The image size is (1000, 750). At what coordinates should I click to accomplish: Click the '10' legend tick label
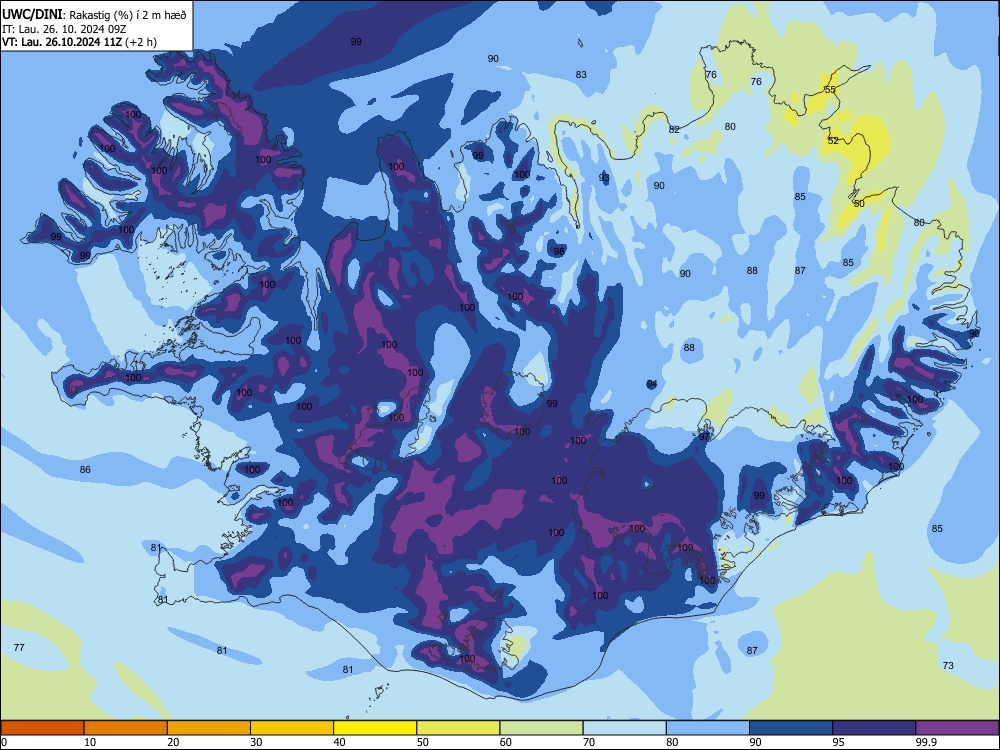pyautogui.click(x=90, y=742)
